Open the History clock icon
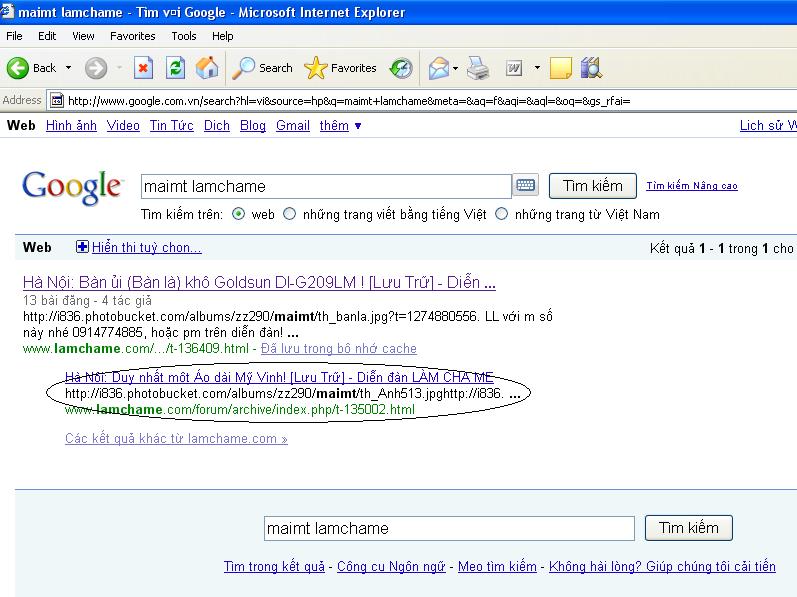 pos(401,68)
